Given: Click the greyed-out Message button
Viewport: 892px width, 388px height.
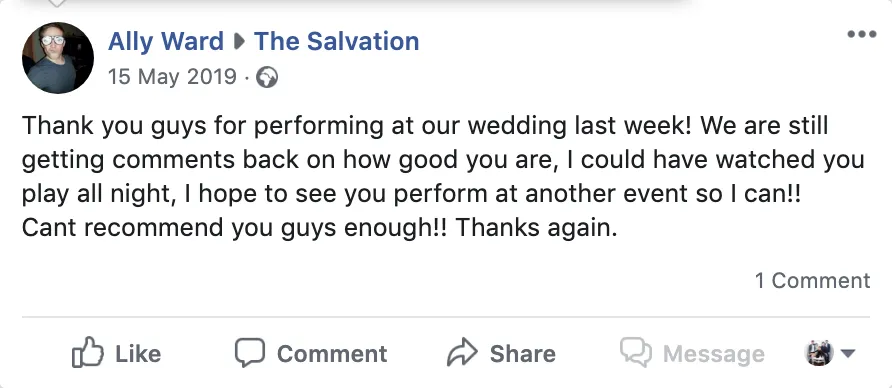Looking at the screenshot, I should pyautogui.click(x=692, y=353).
